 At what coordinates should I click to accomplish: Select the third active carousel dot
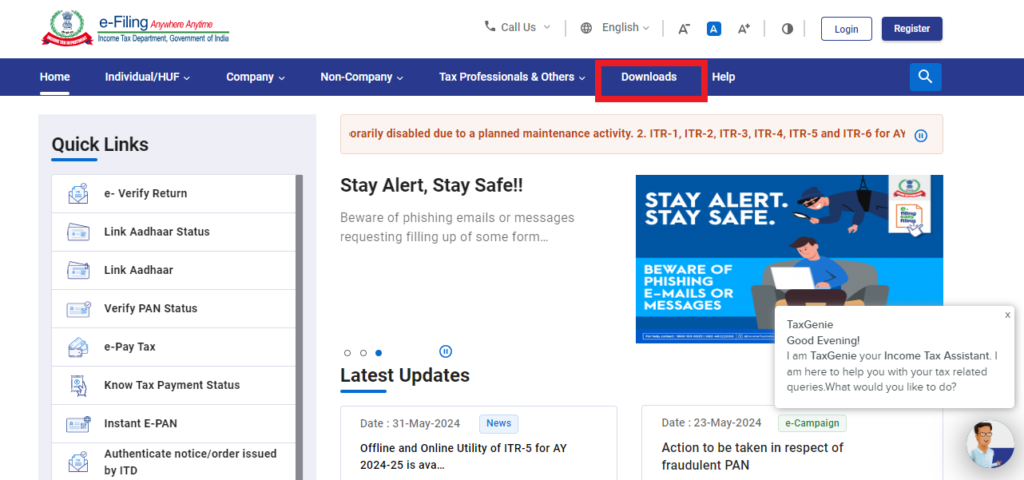click(379, 353)
